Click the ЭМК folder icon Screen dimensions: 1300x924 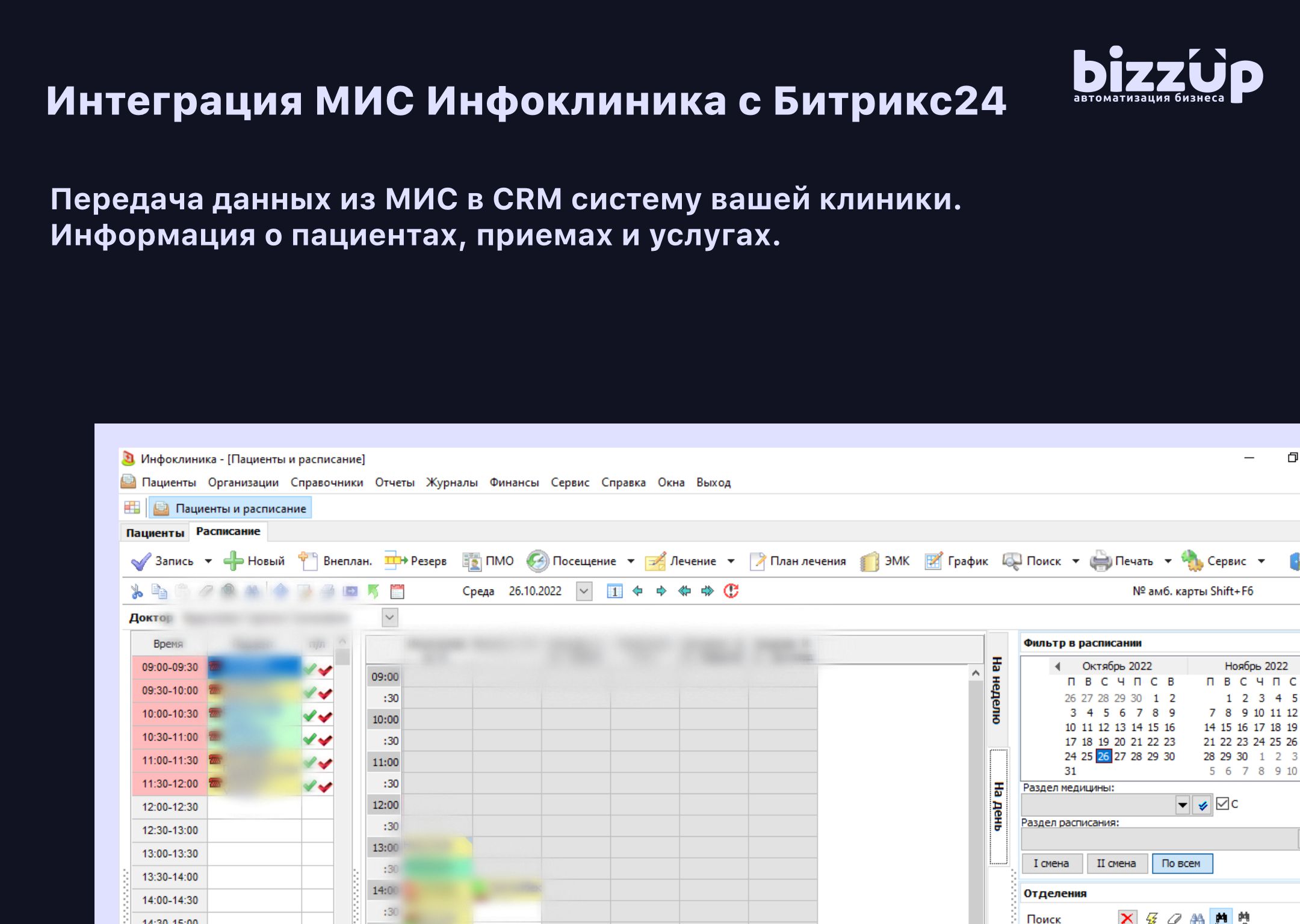pyautogui.click(x=869, y=561)
